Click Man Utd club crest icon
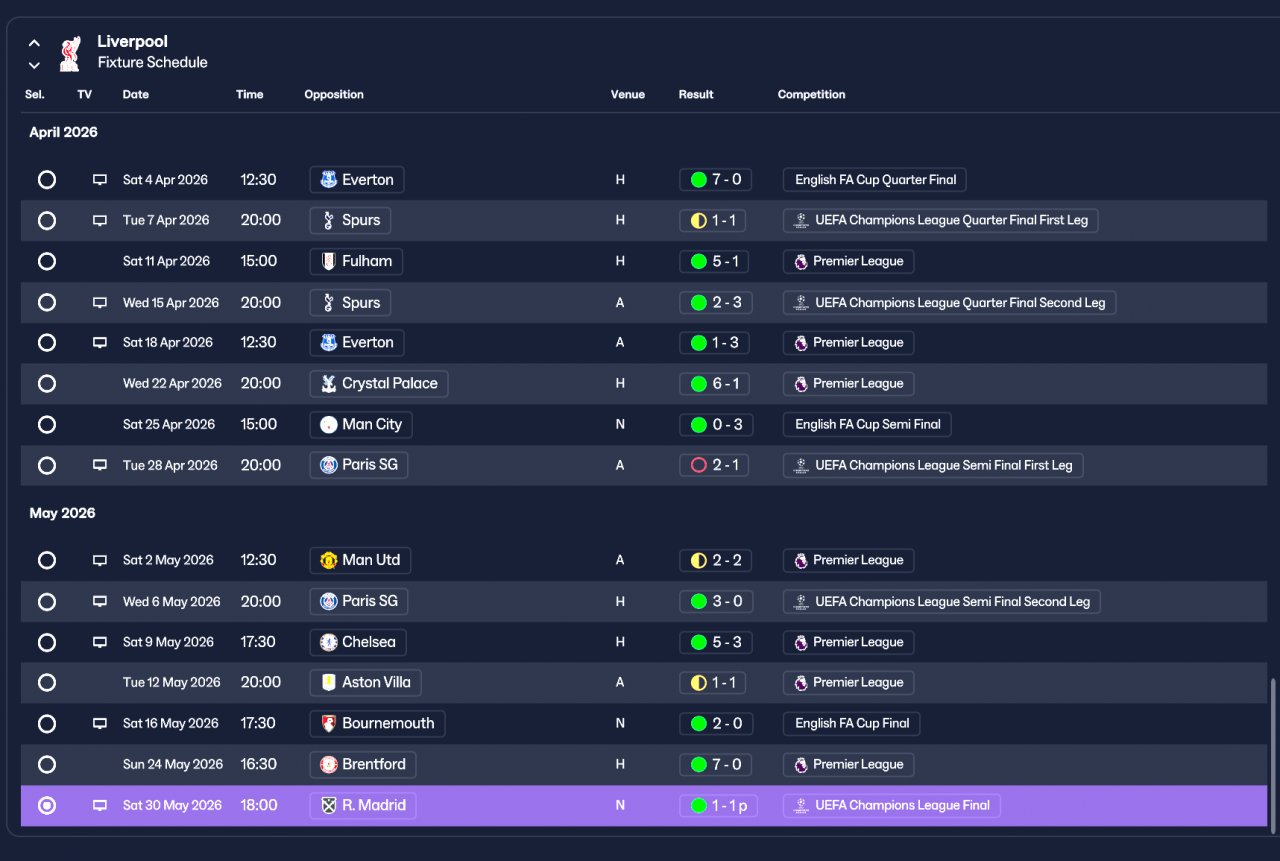Viewport: 1280px width, 861px height. [x=328, y=560]
